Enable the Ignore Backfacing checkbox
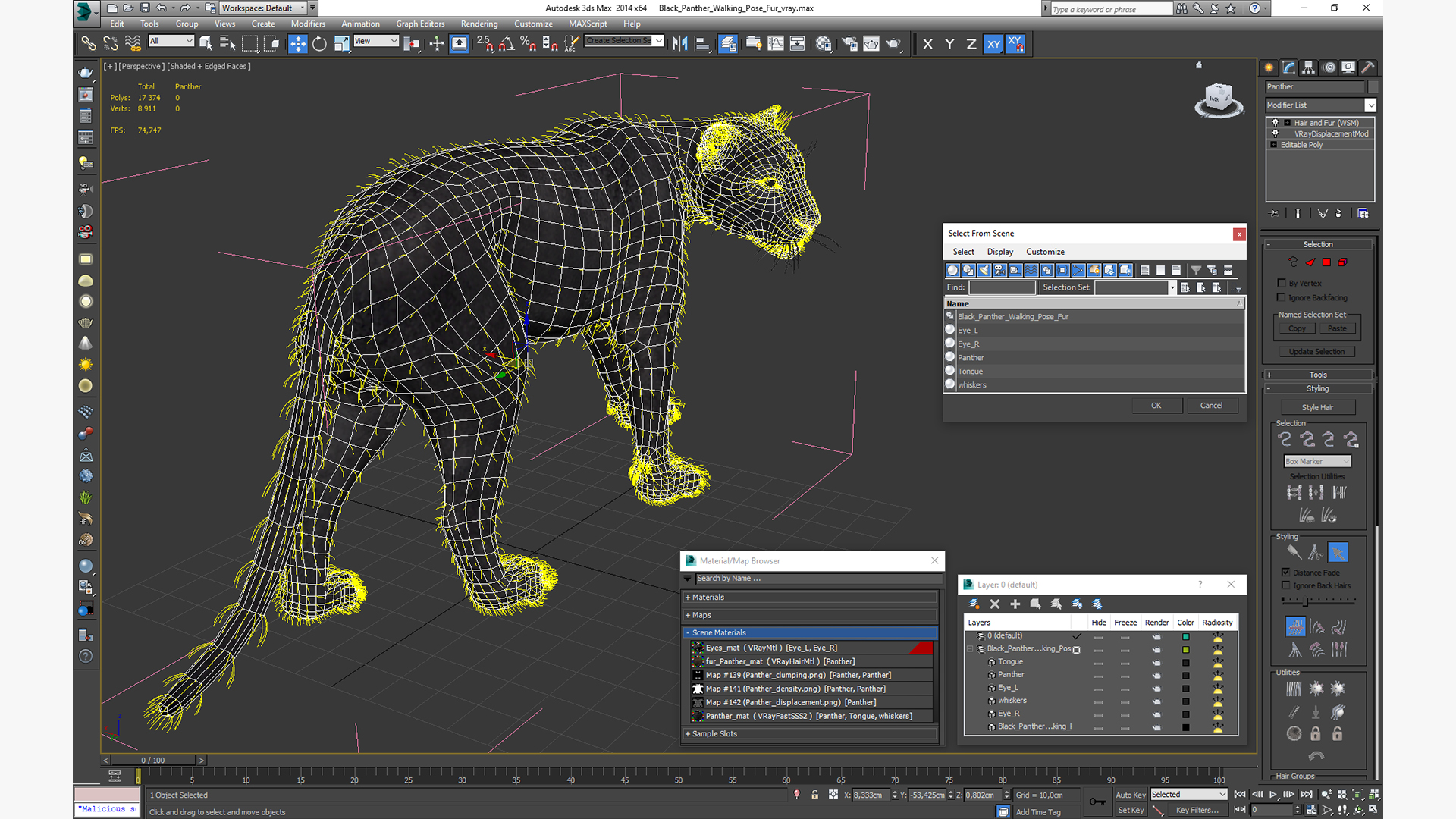The image size is (1456, 819). pyautogui.click(x=1282, y=297)
